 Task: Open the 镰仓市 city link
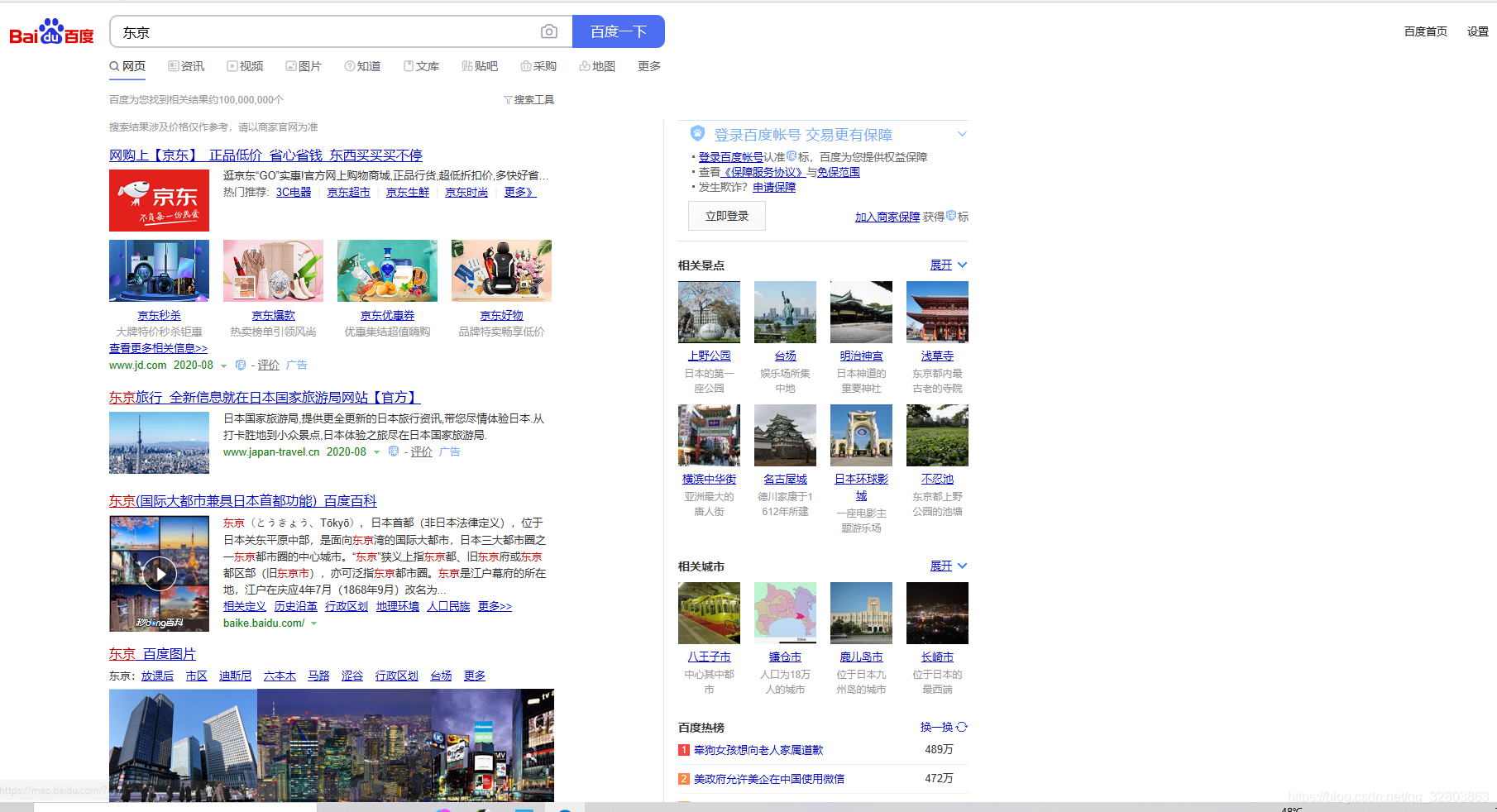point(785,657)
